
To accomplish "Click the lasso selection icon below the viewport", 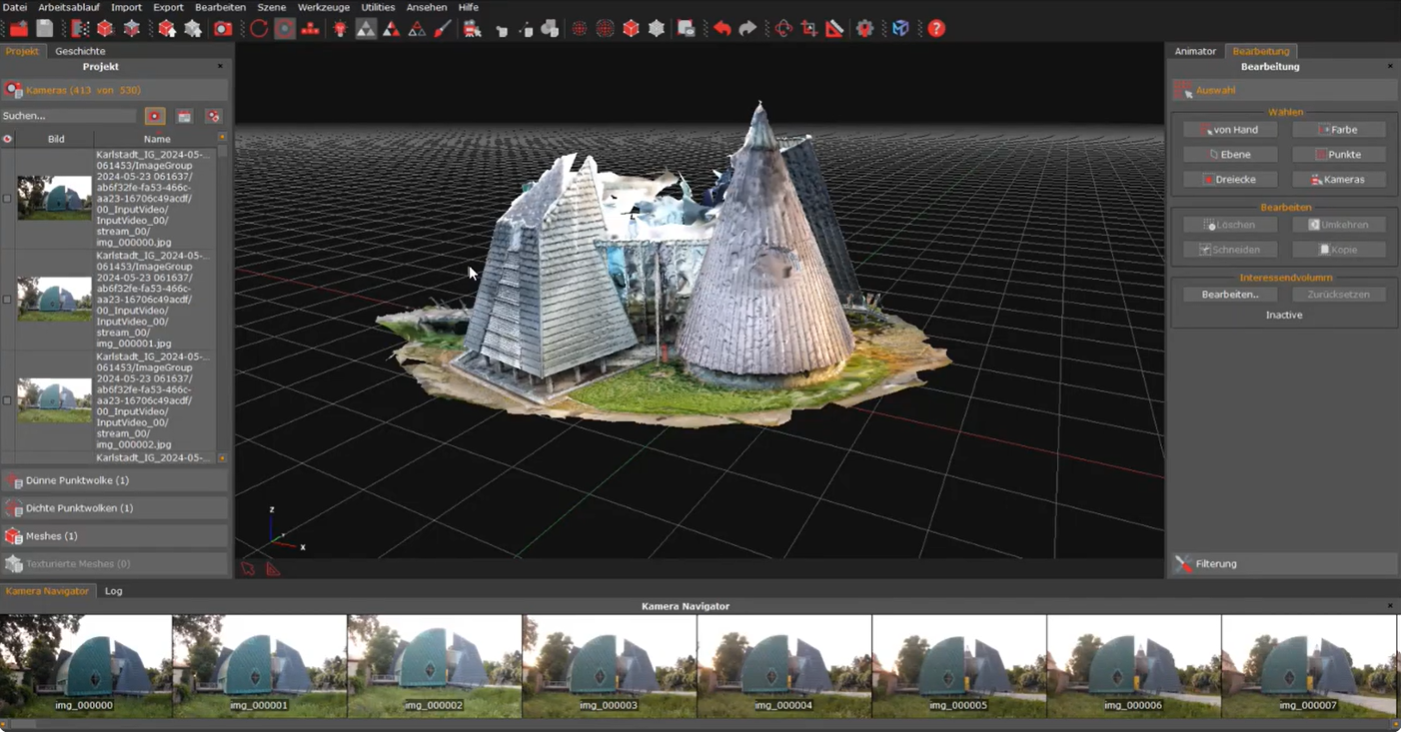I will coord(245,568).
